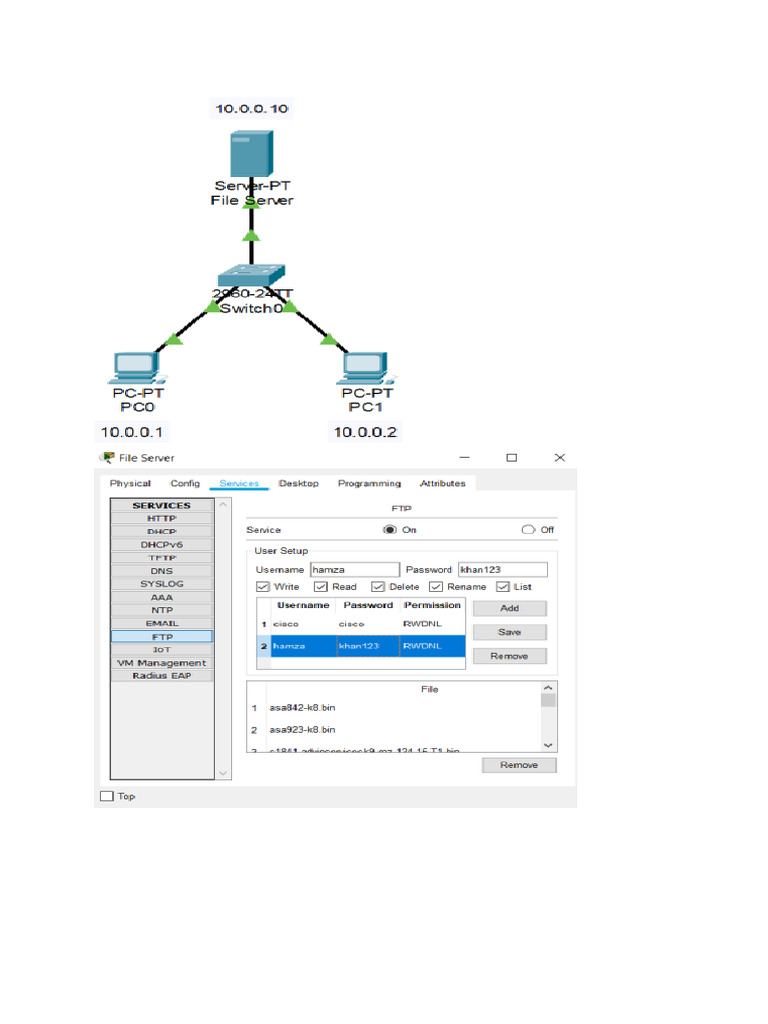The height and width of the screenshot is (1024, 768).
Task: Click the Username column header in table
Action: (303, 605)
